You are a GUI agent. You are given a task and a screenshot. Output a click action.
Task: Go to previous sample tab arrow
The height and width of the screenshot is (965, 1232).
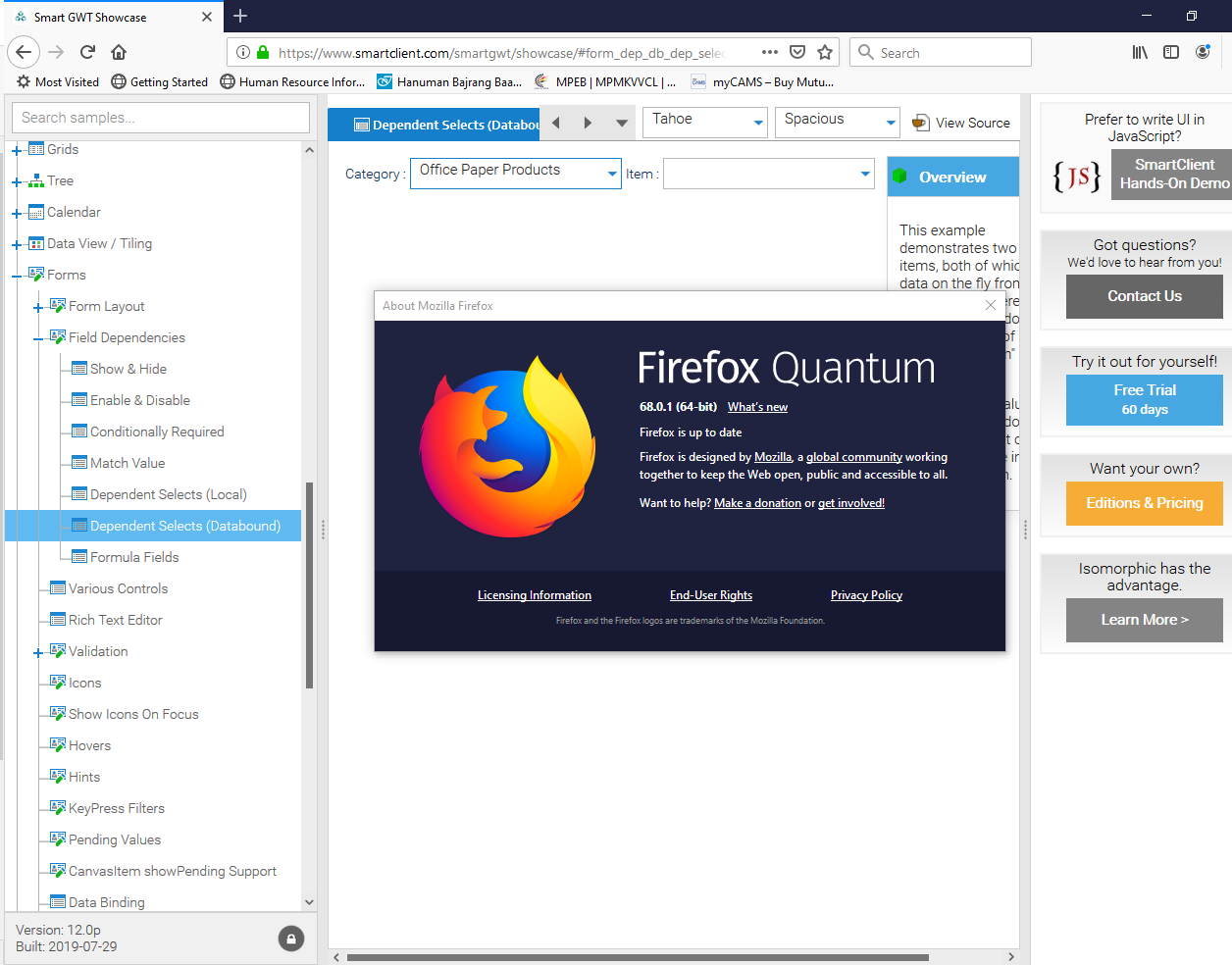[x=556, y=123]
